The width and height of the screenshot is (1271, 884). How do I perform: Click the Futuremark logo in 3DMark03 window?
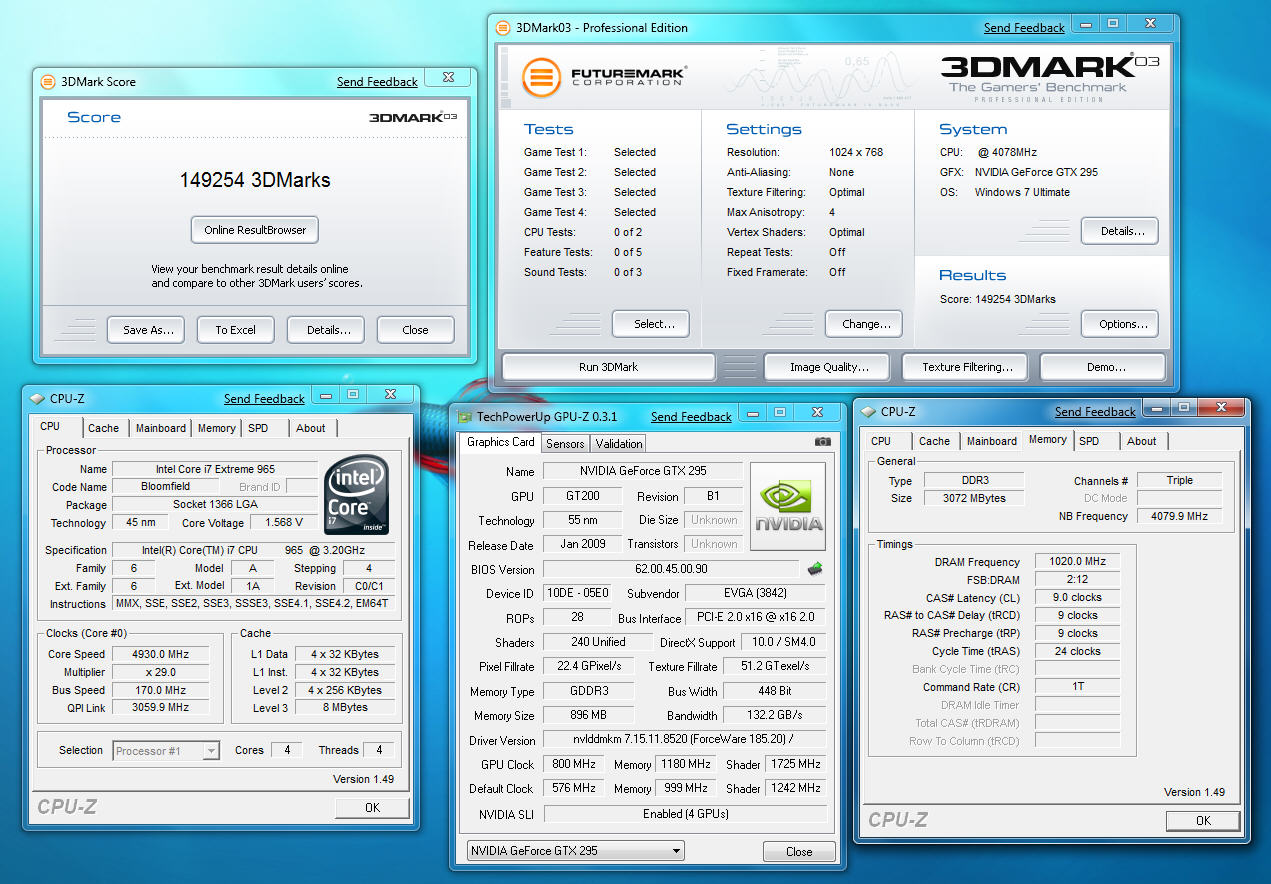[604, 77]
